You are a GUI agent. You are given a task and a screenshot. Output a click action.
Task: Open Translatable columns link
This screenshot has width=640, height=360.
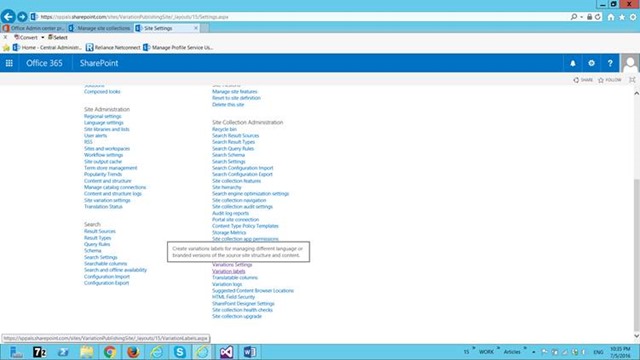point(235,278)
